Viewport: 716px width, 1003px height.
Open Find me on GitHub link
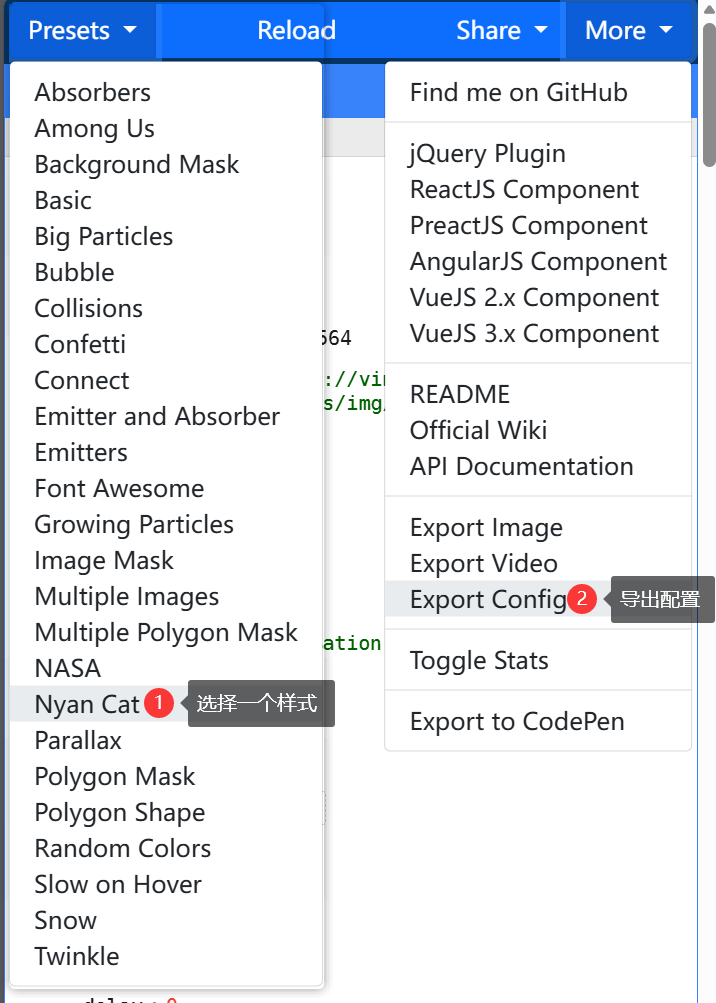[x=518, y=93]
